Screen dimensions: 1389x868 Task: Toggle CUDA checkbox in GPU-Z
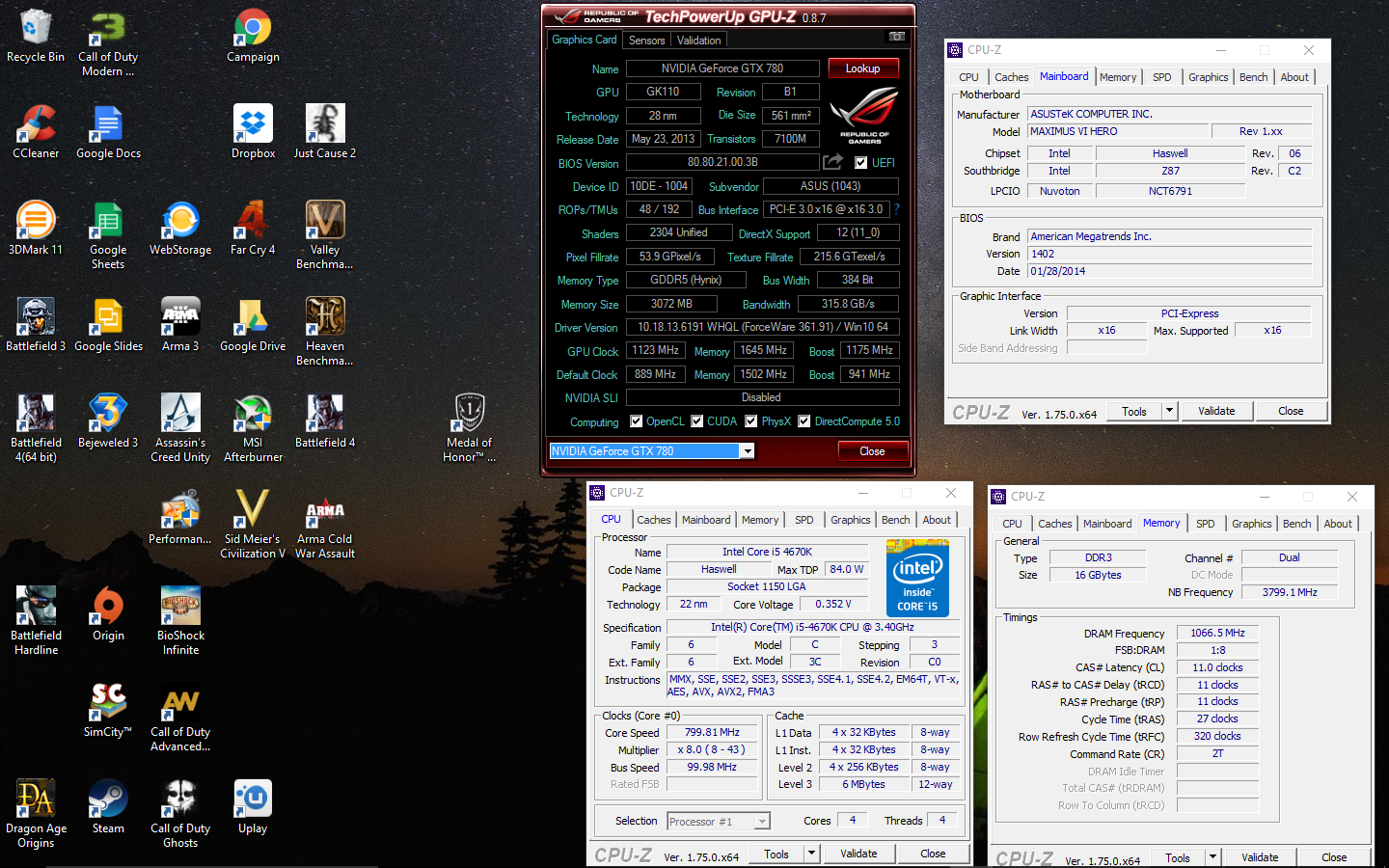(x=696, y=421)
